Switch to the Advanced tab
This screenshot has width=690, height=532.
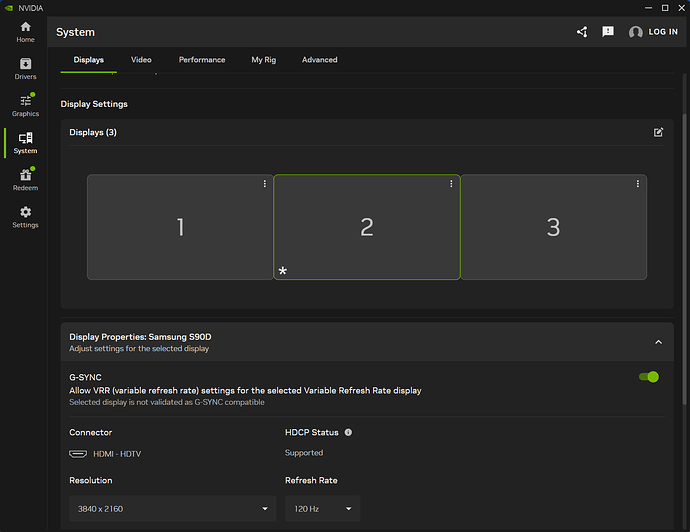[319, 60]
